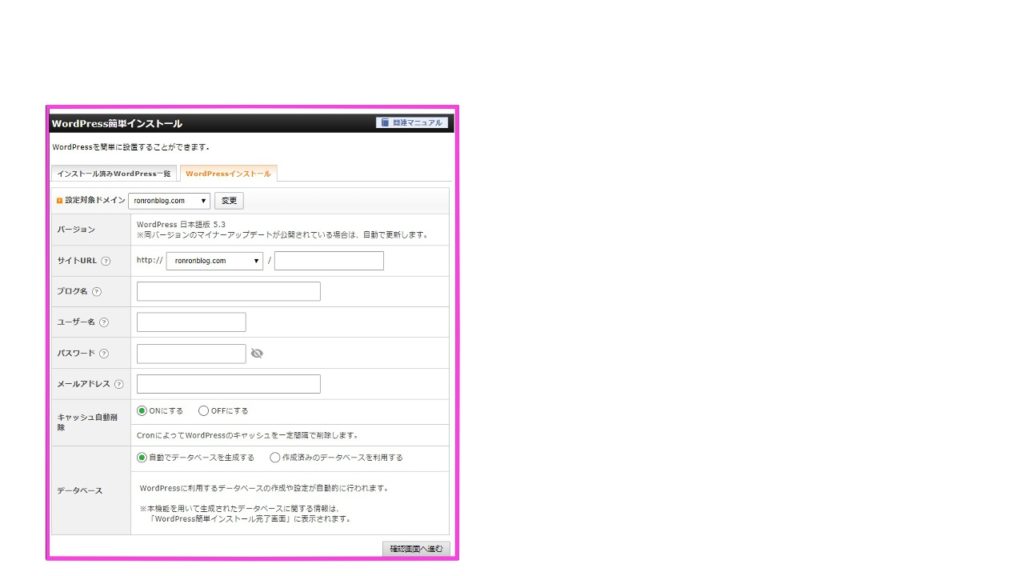Focus the email address input field
Screen dimensions: 1024x576
point(229,384)
